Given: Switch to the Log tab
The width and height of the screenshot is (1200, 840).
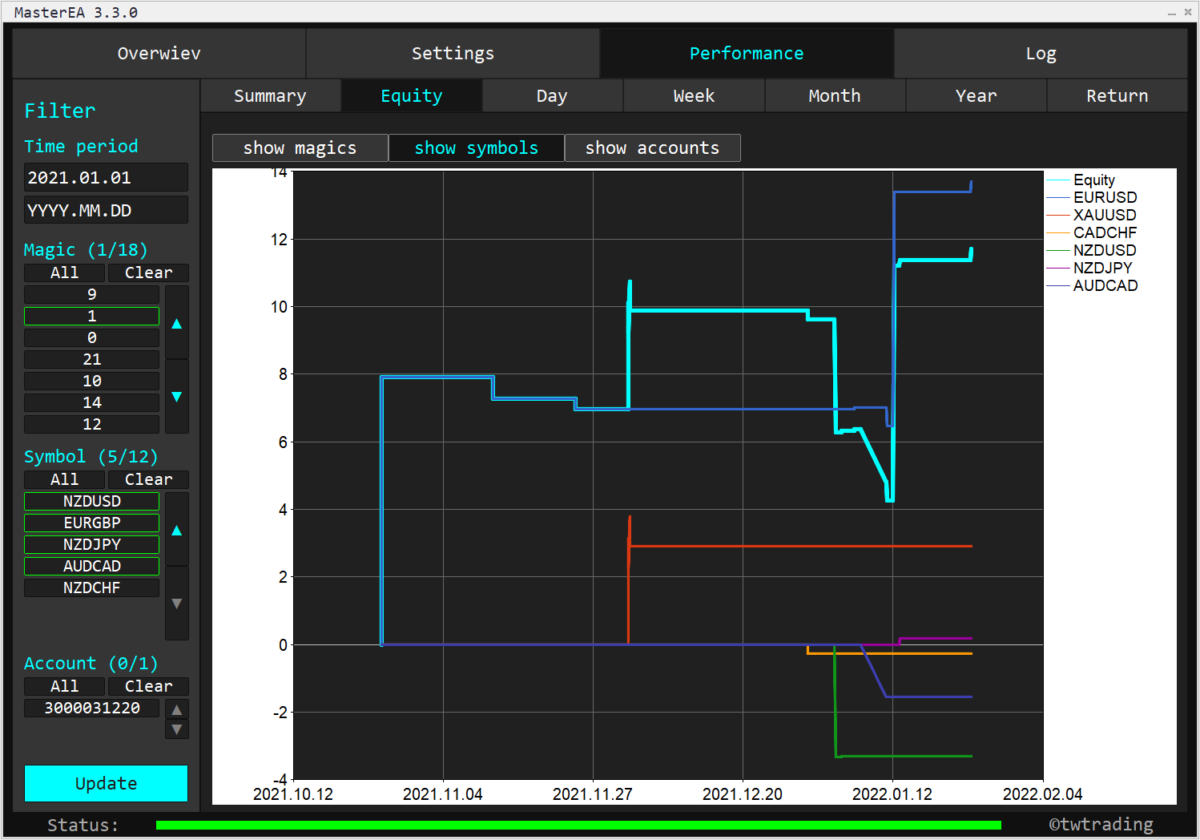Looking at the screenshot, I should [1040, 53].
